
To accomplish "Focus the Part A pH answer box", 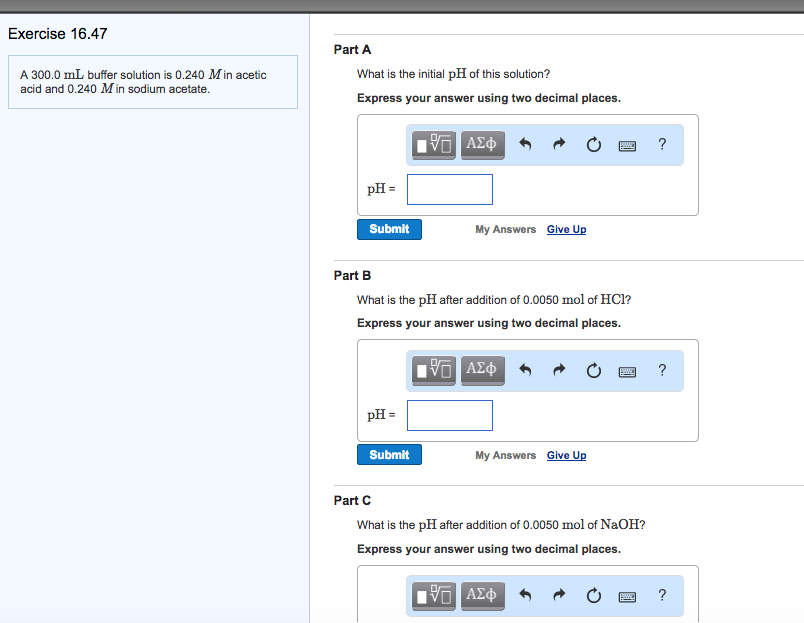I will click(x=450, y=189).
